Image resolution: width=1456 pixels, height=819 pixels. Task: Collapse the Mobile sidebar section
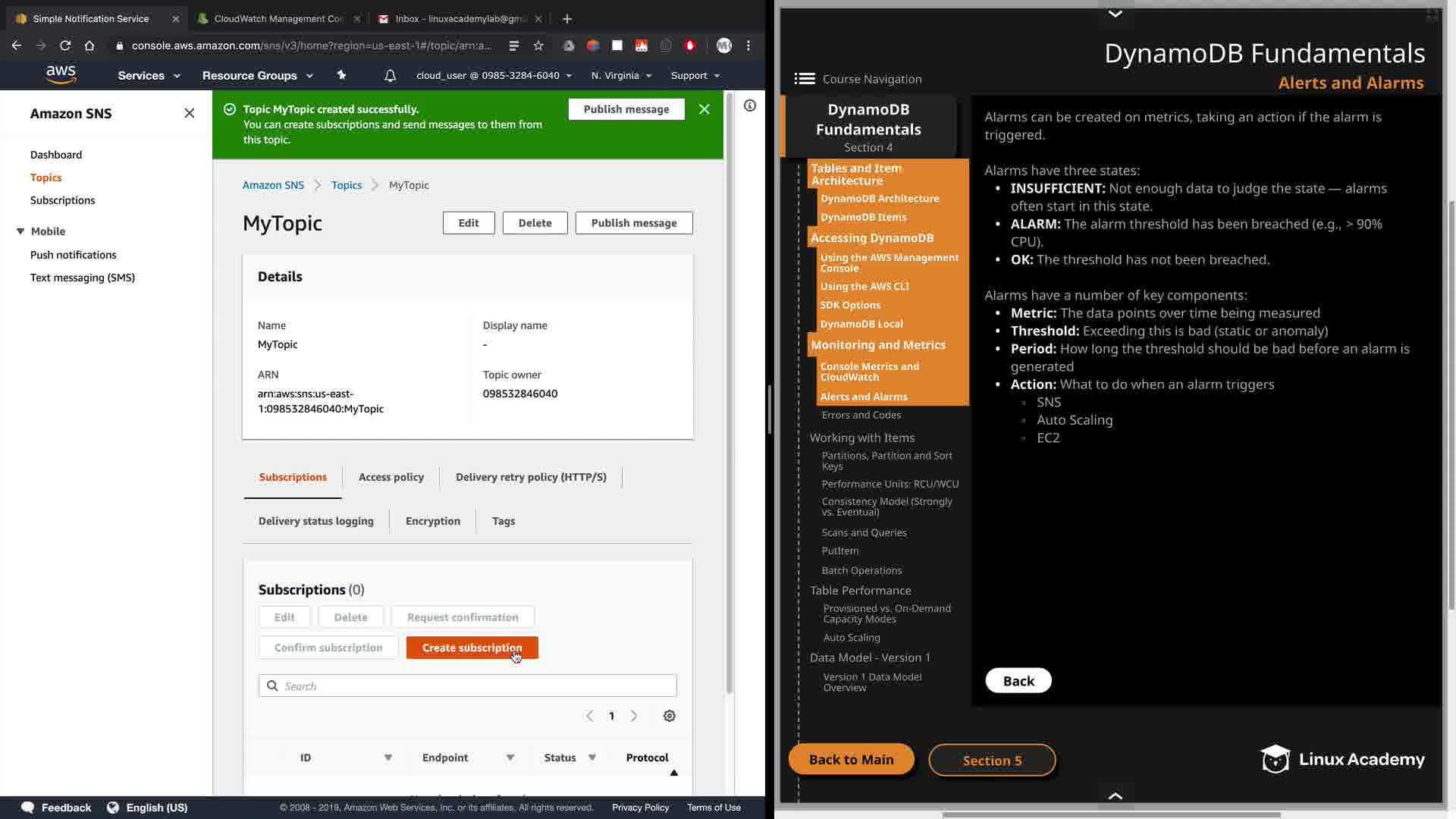coord(20,231)
